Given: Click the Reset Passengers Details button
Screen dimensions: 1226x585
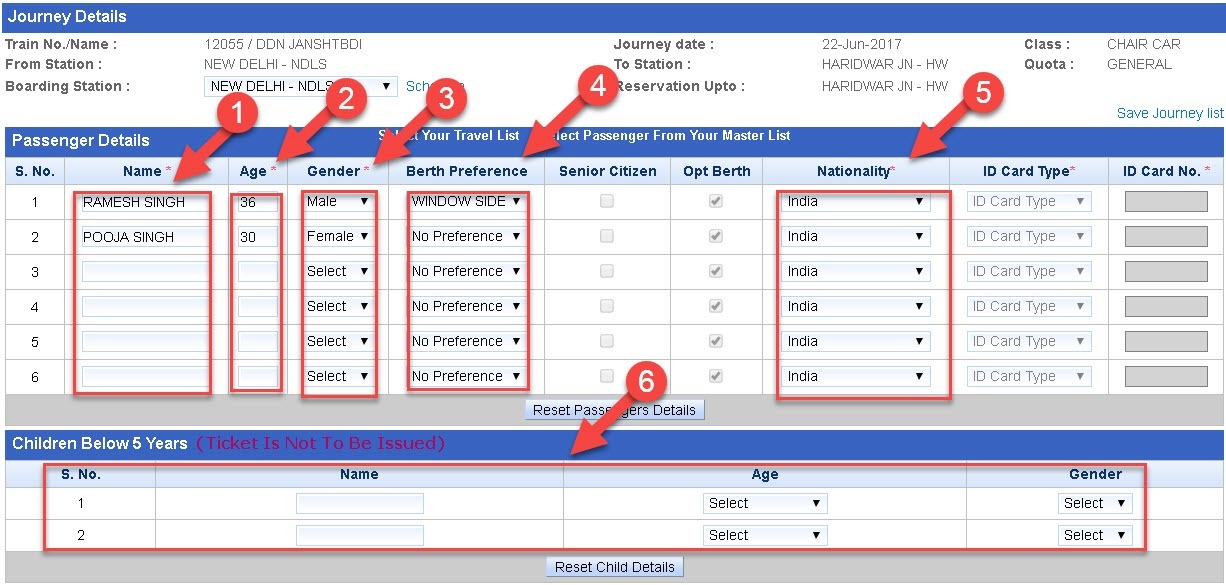Looking at the screenshot, I should click(614, 409).
